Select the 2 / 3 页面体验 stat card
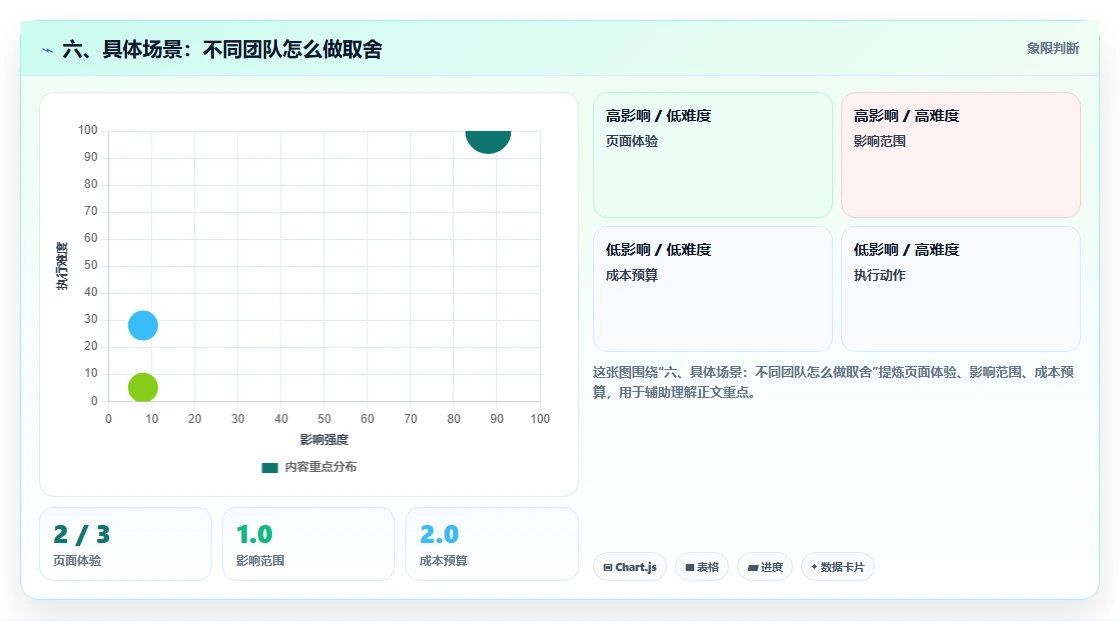Screen dimensions: 1120x621 [x=126, y=544]
